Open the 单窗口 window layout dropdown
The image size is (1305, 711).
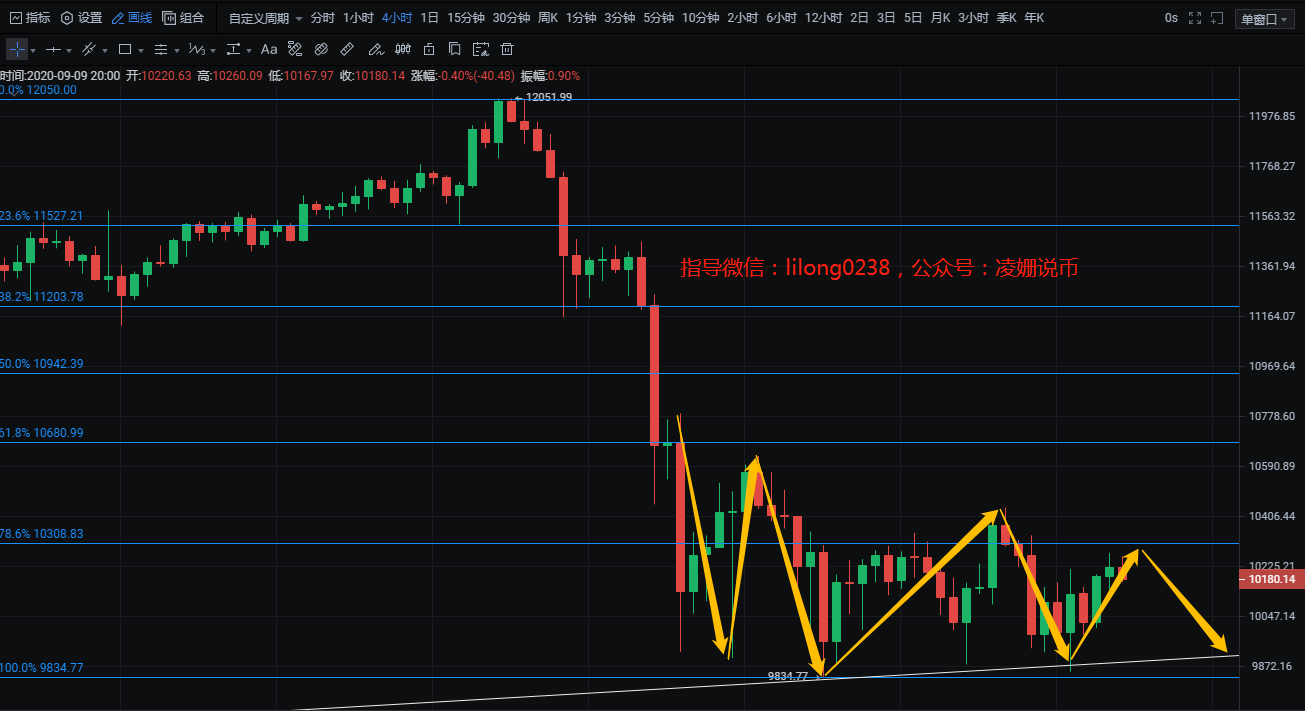[1264, 19]
